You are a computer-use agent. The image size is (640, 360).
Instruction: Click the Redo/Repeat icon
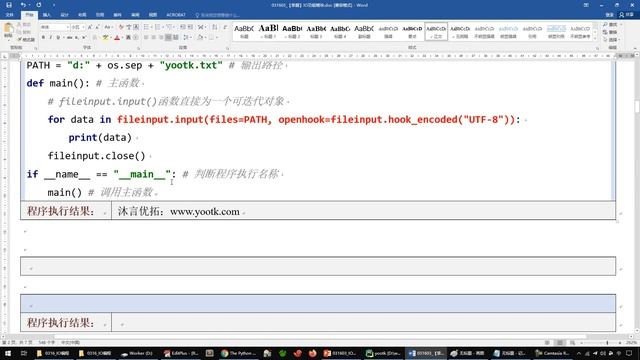coord(39,5)
